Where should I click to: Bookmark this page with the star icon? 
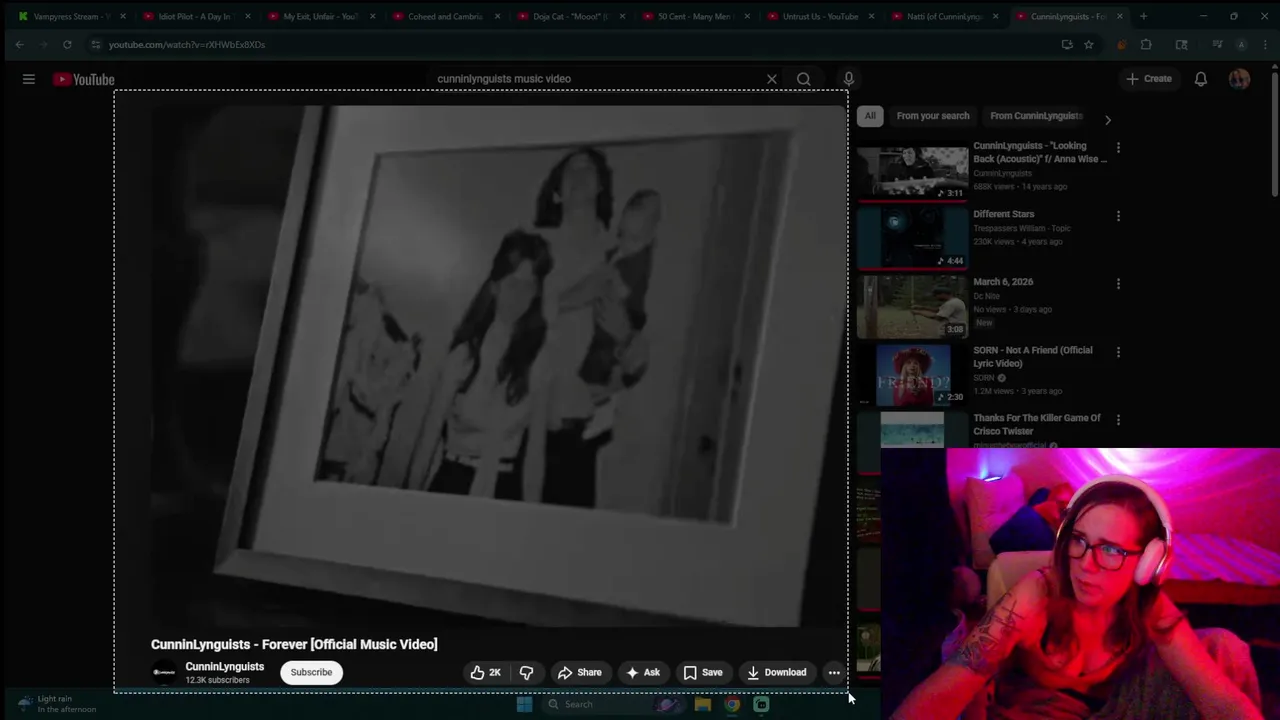(x=1089, y=44)
